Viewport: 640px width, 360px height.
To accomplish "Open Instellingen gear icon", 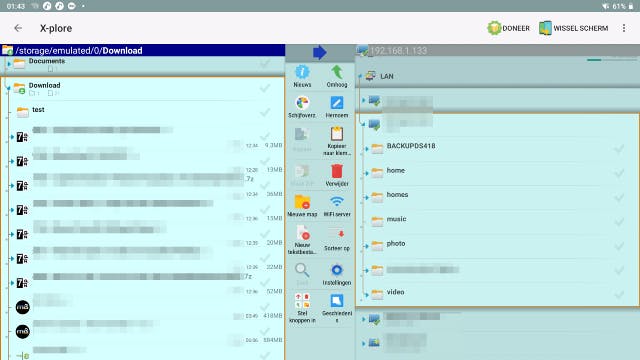I will tap(337, 270).
